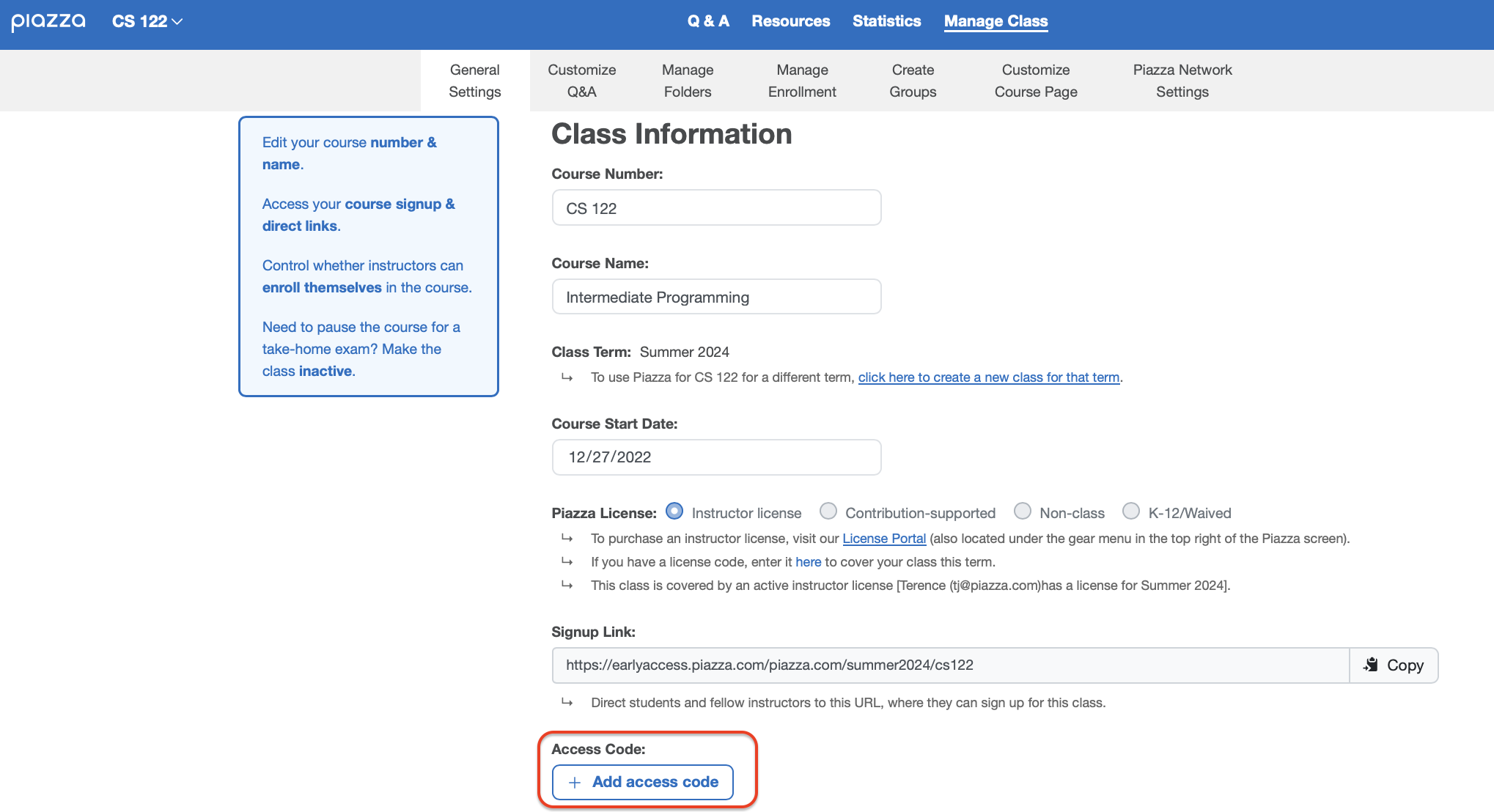Go to the Resources page
1494x812 pixels.
click(790, 21)
